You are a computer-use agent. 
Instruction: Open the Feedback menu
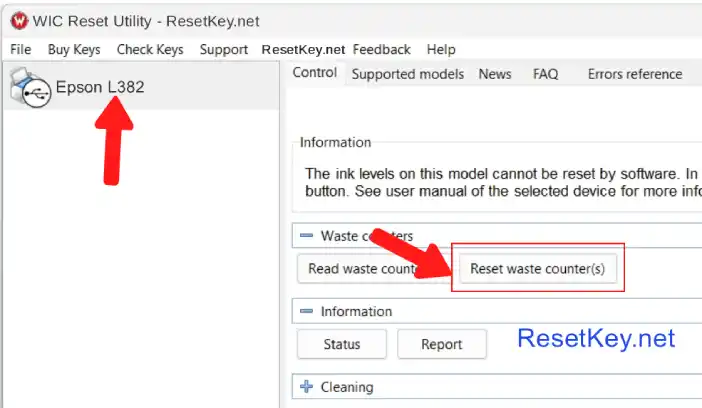[x=381, y=49]
